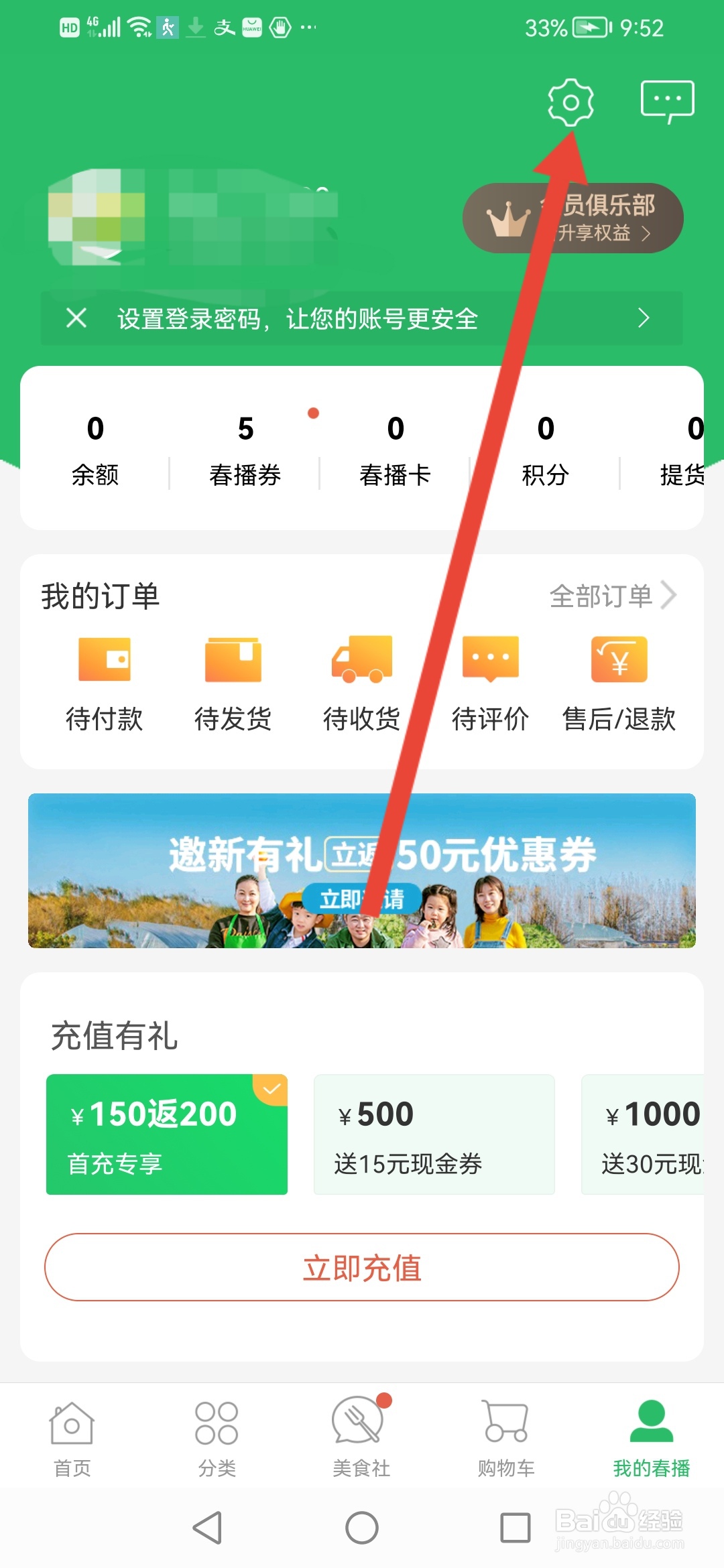Select the ¥150返200 recharge option
The width and height of the screenshot is (724, 1568).
pos(167,1134)
